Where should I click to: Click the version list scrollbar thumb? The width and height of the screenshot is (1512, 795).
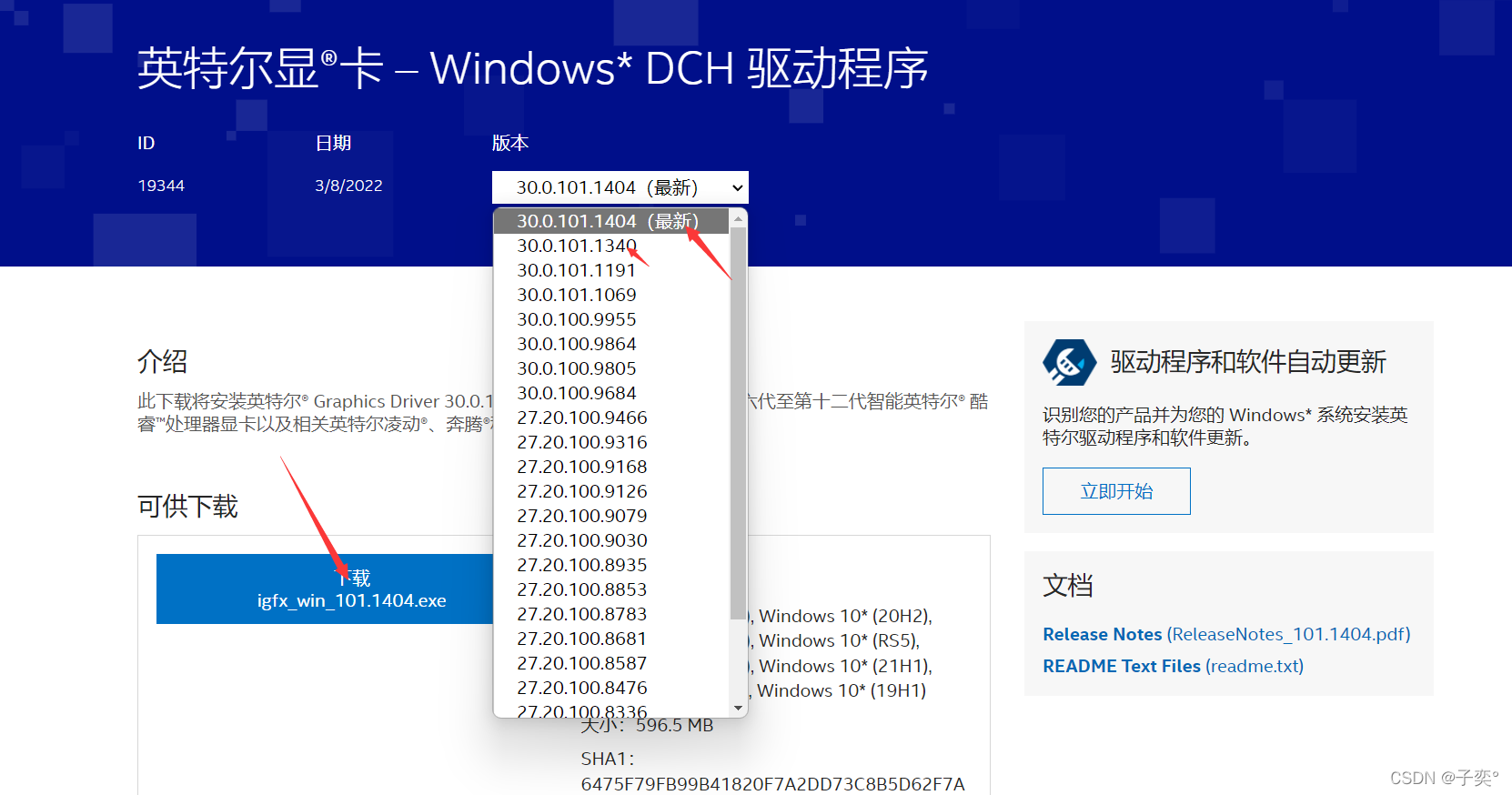[x=738, y=423]
